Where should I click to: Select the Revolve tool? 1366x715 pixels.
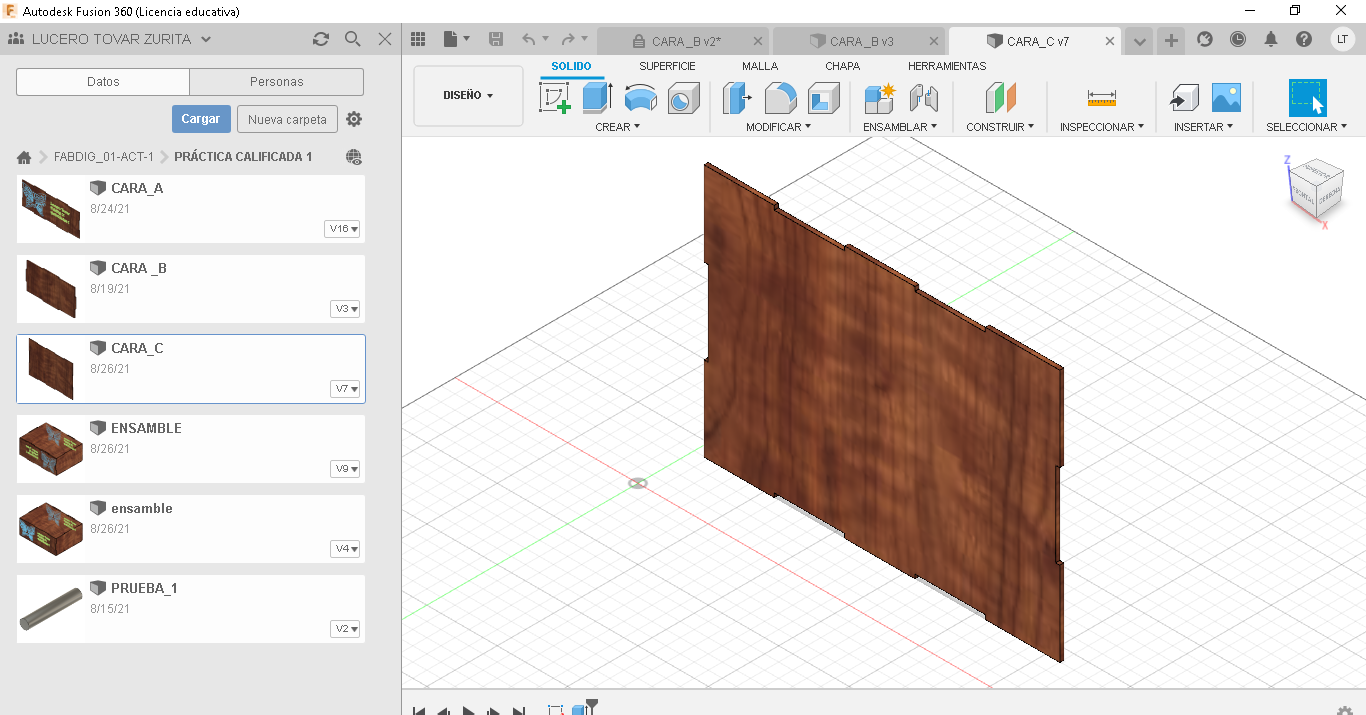point(640,98)
